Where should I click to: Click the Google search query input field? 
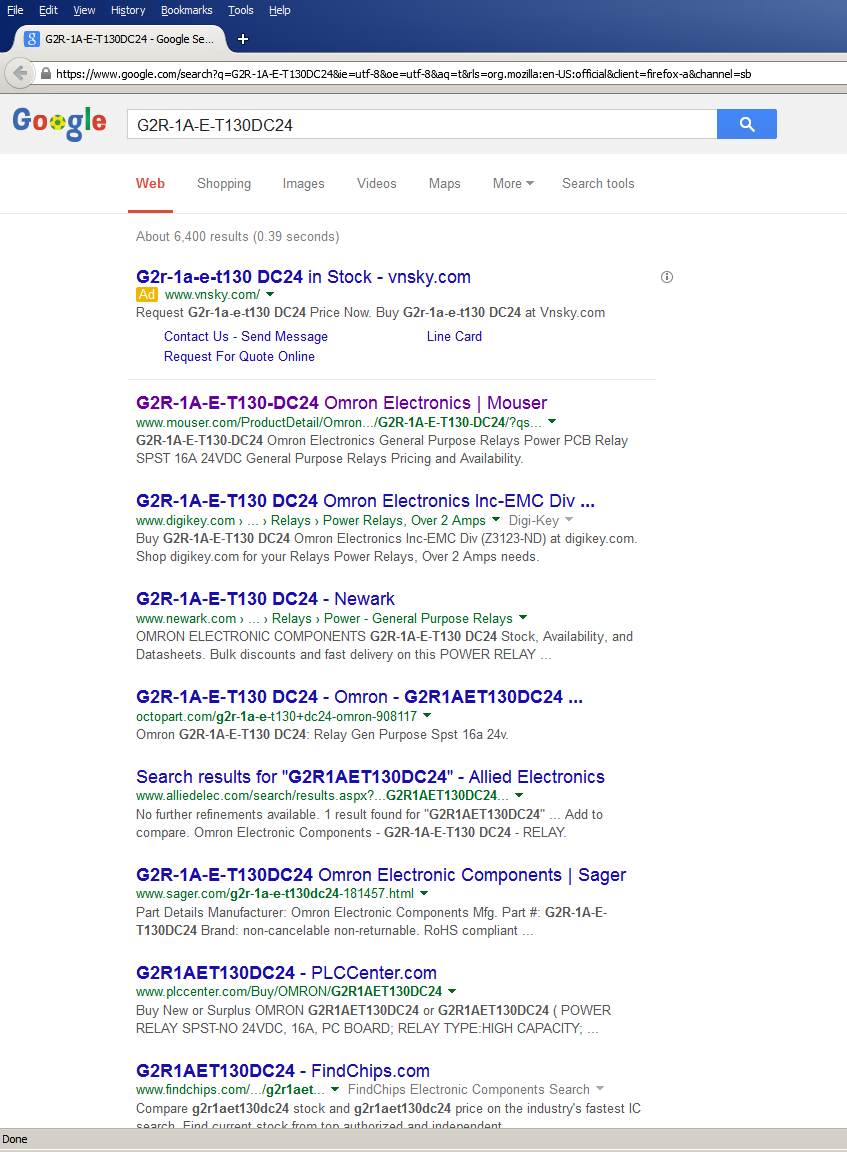422,124
